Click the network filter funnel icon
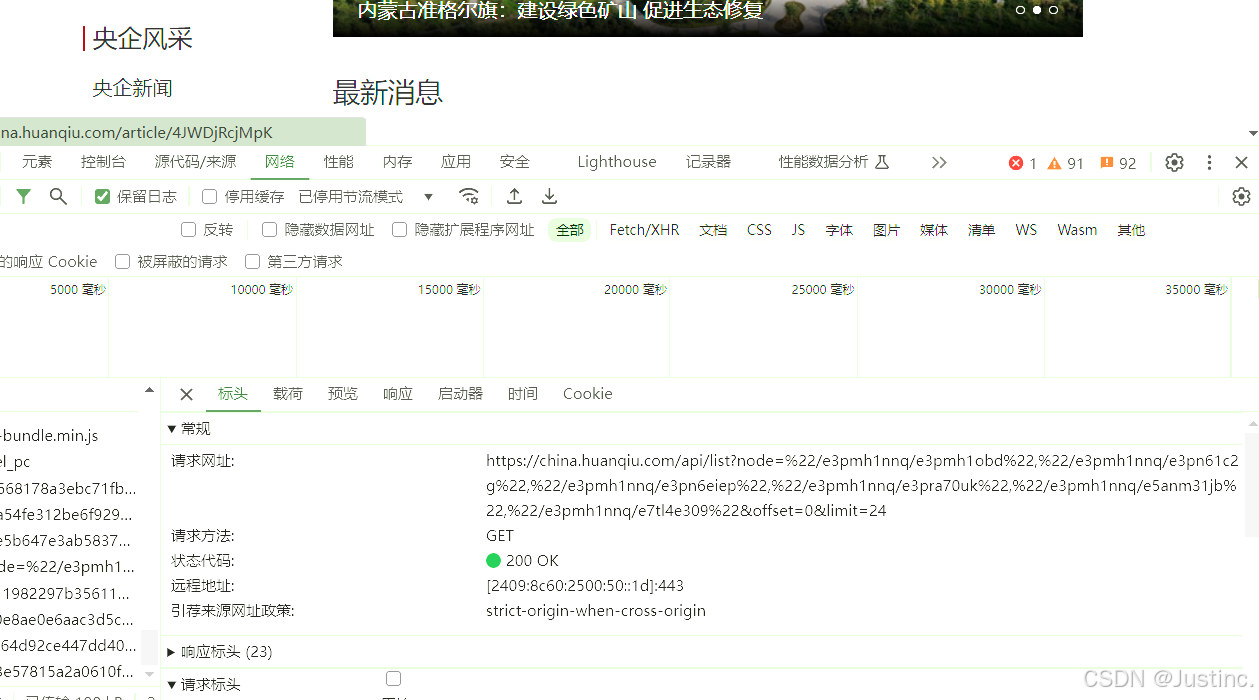Screen dimensions: 1259x700 (23, 196)
